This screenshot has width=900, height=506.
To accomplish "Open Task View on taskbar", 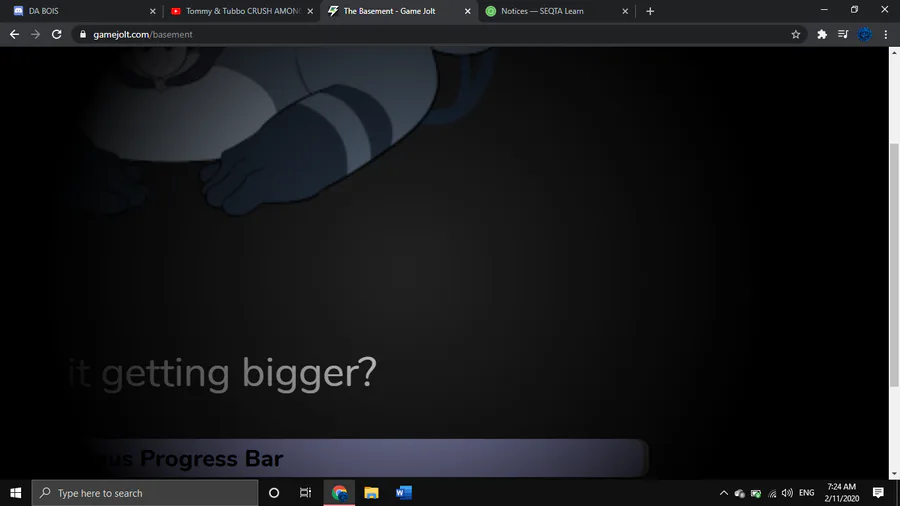I will pyautogui.click(x=305, y=493).
